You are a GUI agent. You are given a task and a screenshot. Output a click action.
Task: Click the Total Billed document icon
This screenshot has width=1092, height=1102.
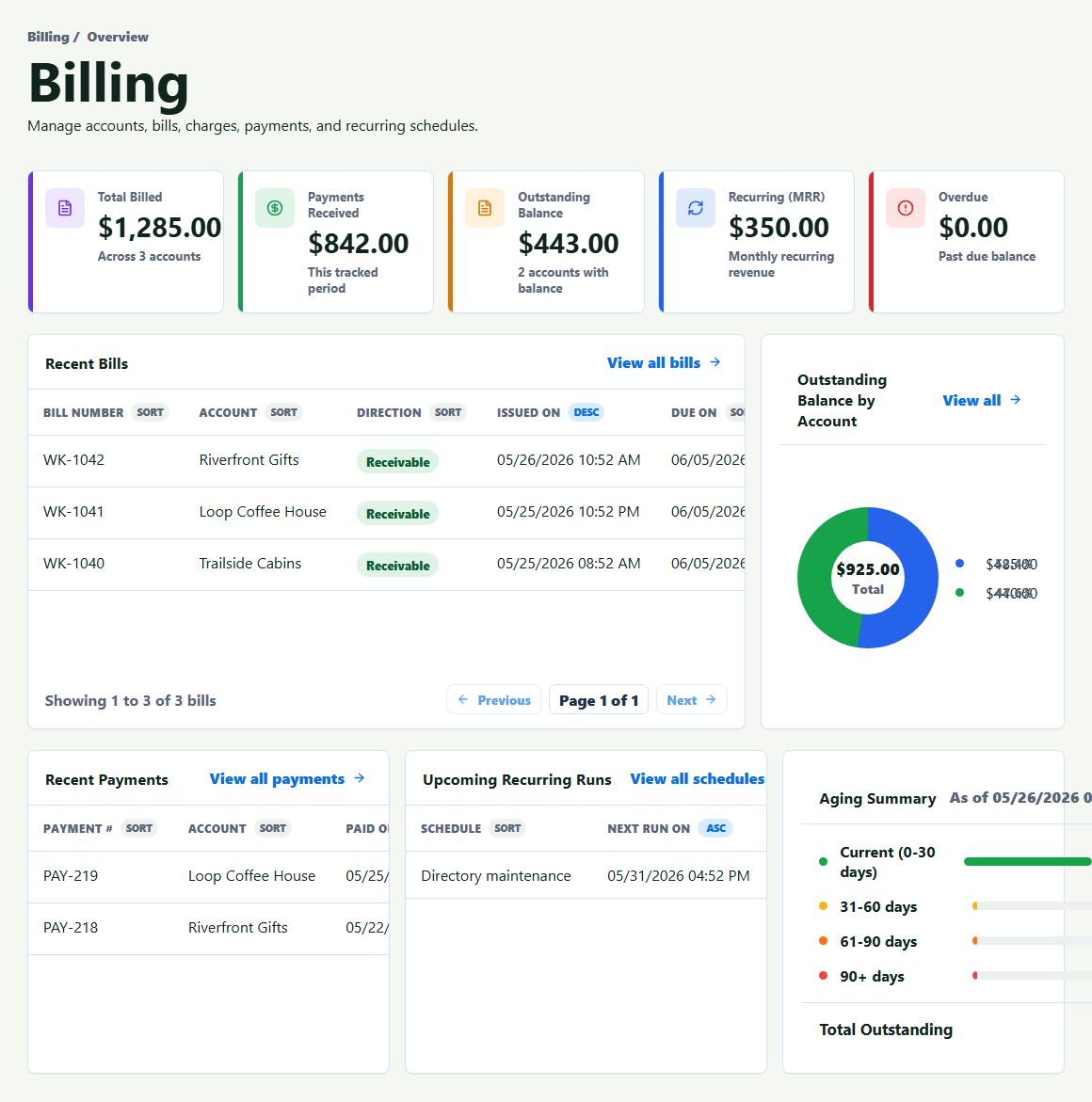pos(65,208)
